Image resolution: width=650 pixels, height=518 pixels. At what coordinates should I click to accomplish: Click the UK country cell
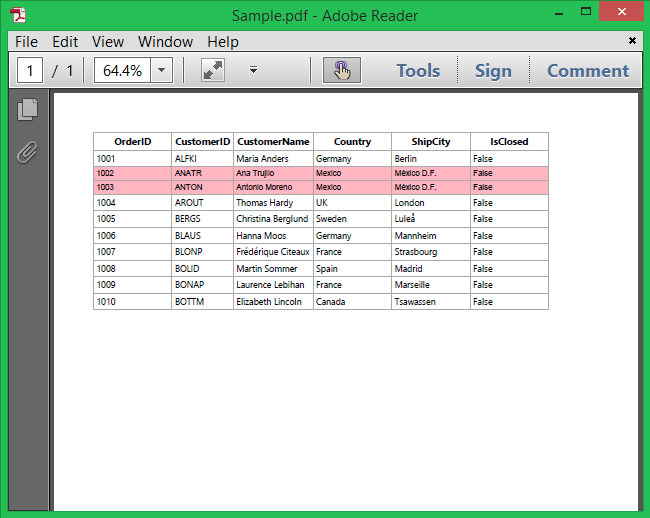[x=352, y=203]
